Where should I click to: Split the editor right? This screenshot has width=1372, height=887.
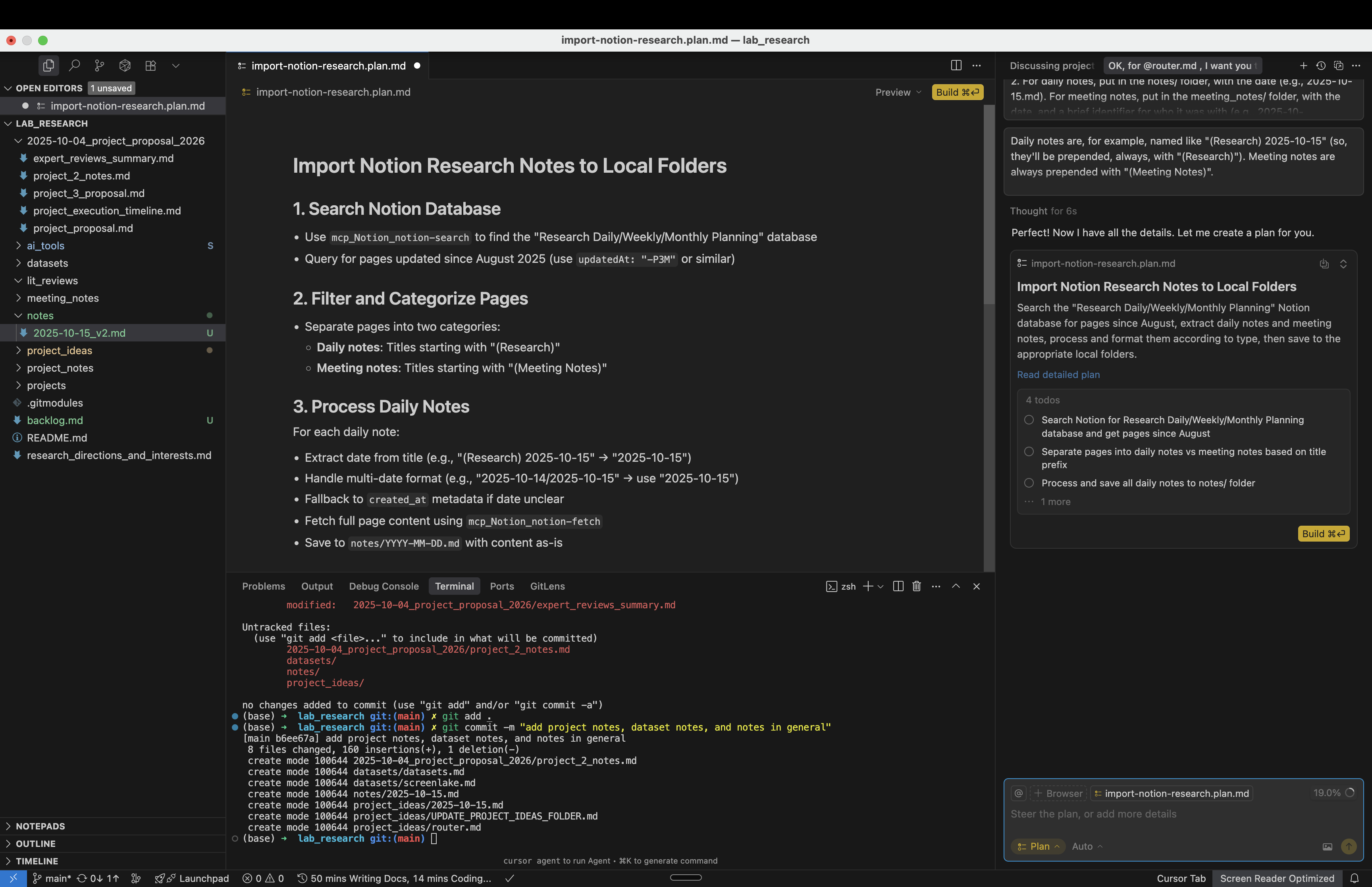956,66
